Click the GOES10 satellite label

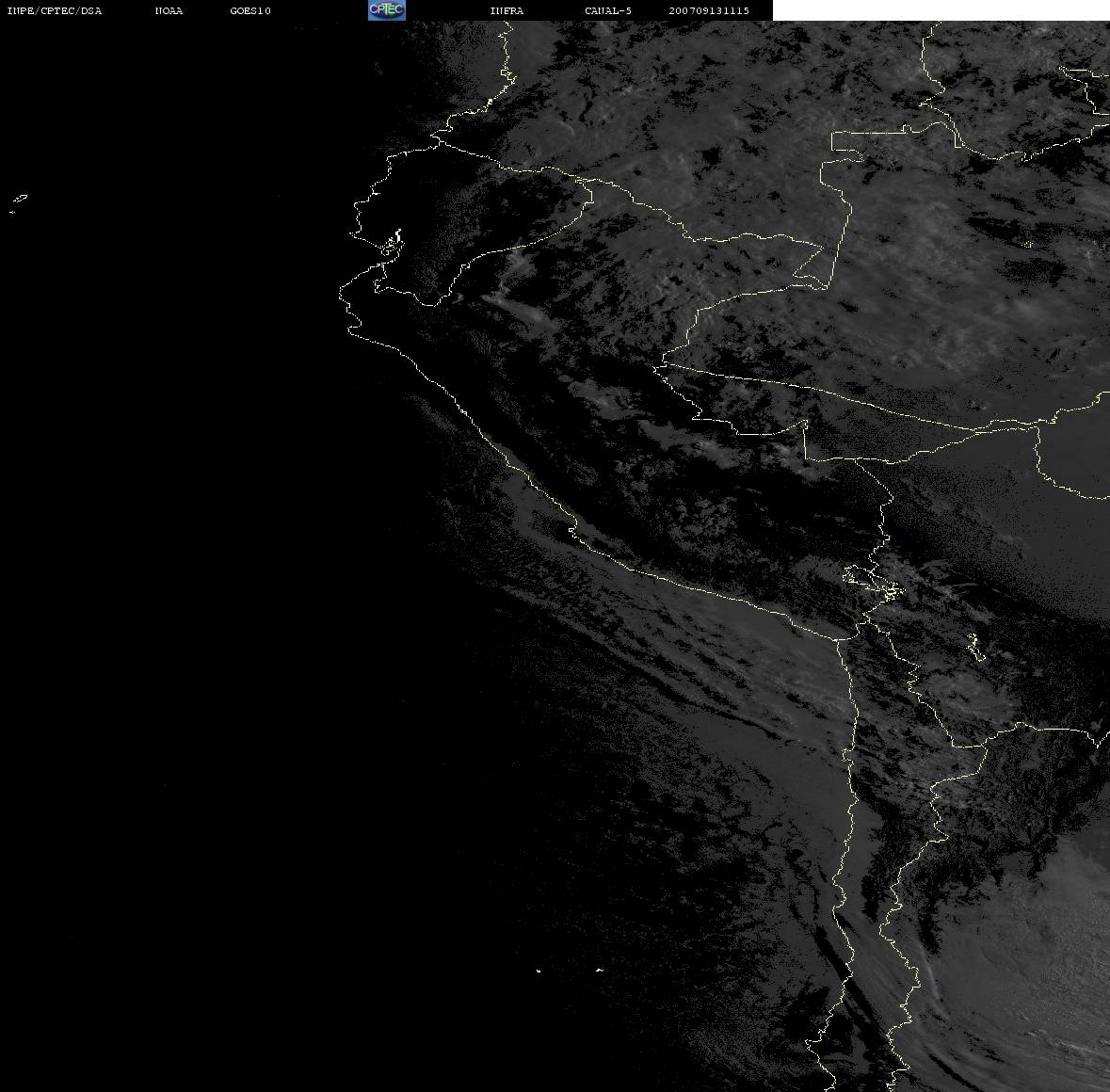pyautogui.click(x=250, y=10)
